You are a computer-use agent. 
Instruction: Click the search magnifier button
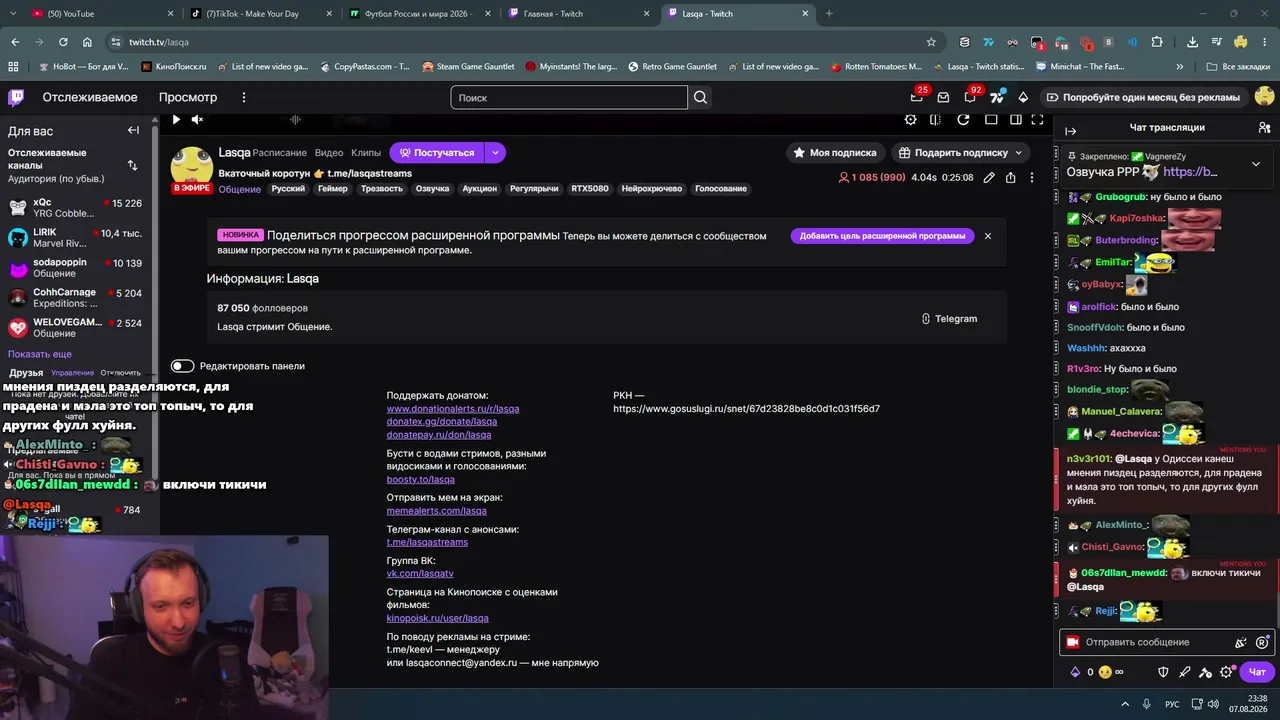pyautogui.click(x=700, y=97)
